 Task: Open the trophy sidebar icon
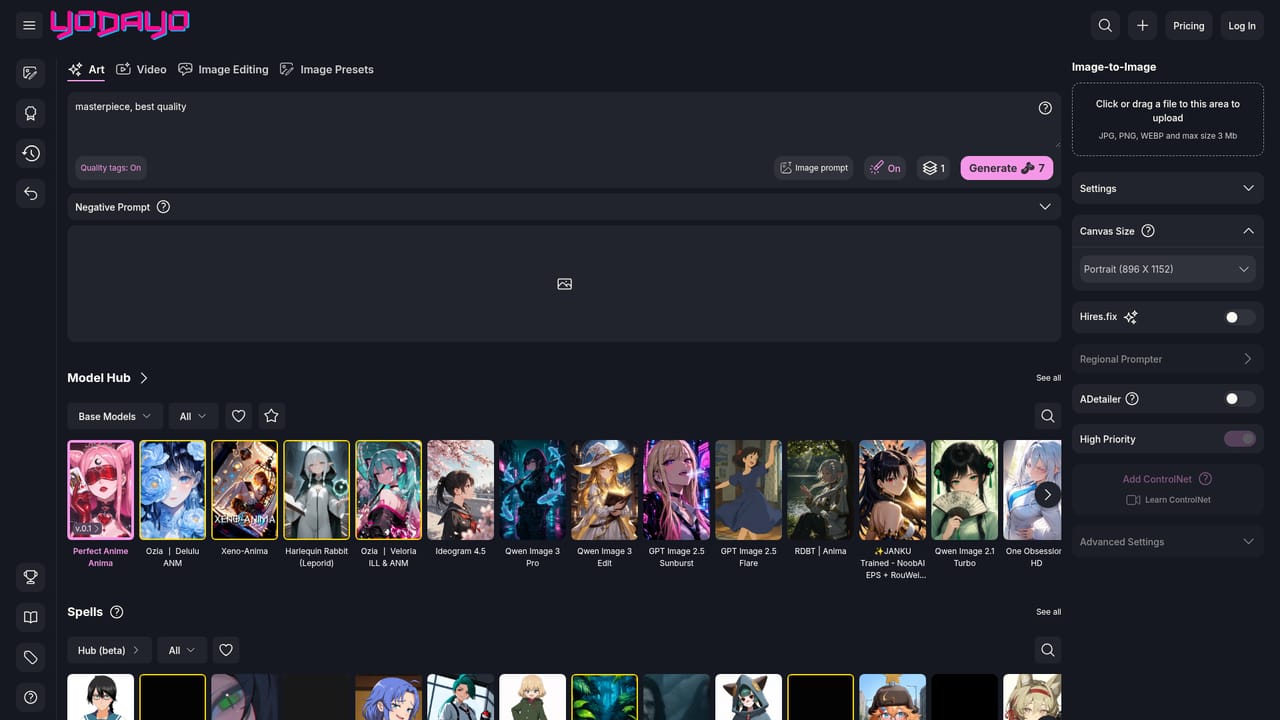tap(30, 577)
